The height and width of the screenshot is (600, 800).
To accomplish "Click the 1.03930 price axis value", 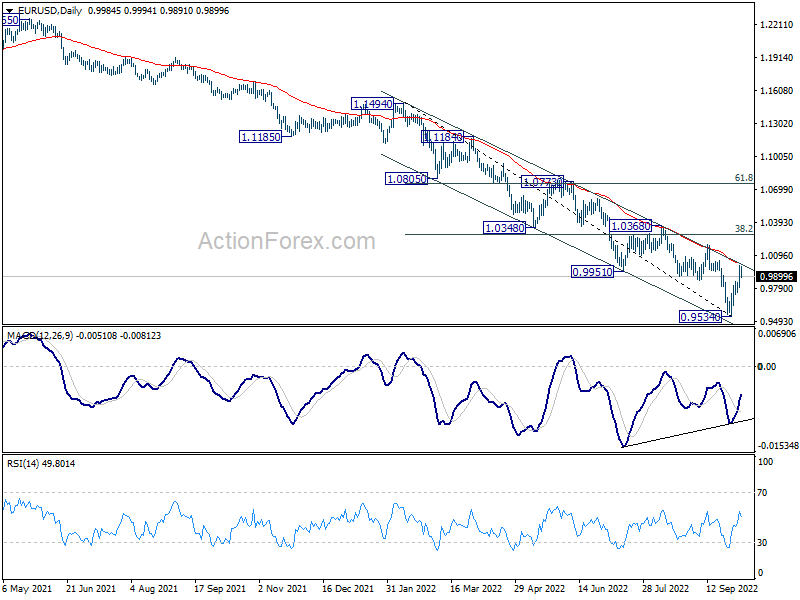I will (777, 223).
